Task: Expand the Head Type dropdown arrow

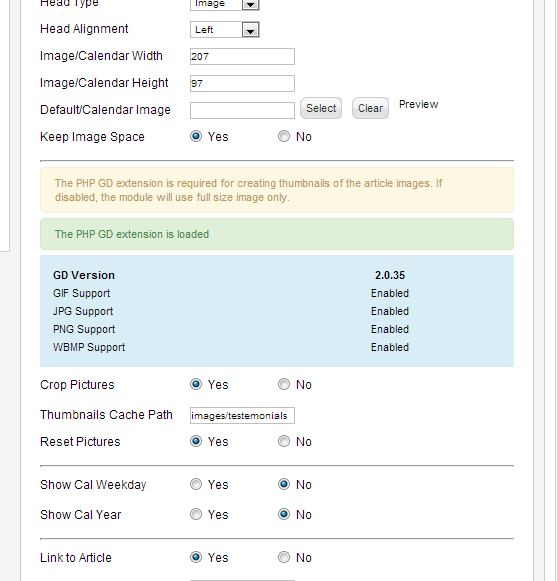Action: click(251, 4)
